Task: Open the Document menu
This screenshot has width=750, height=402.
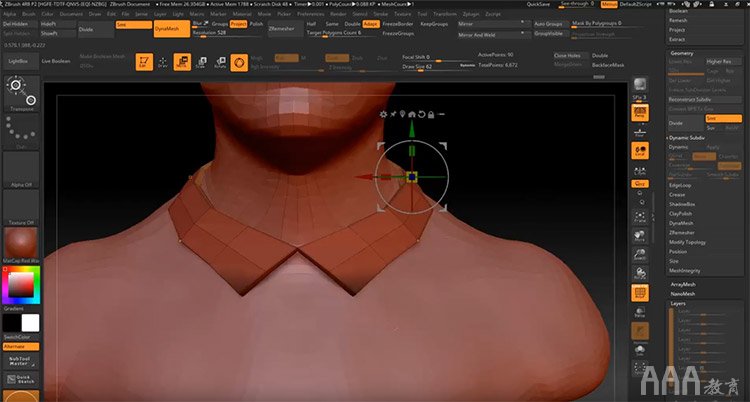Action: pyautogui.click(x=71, y=14)
